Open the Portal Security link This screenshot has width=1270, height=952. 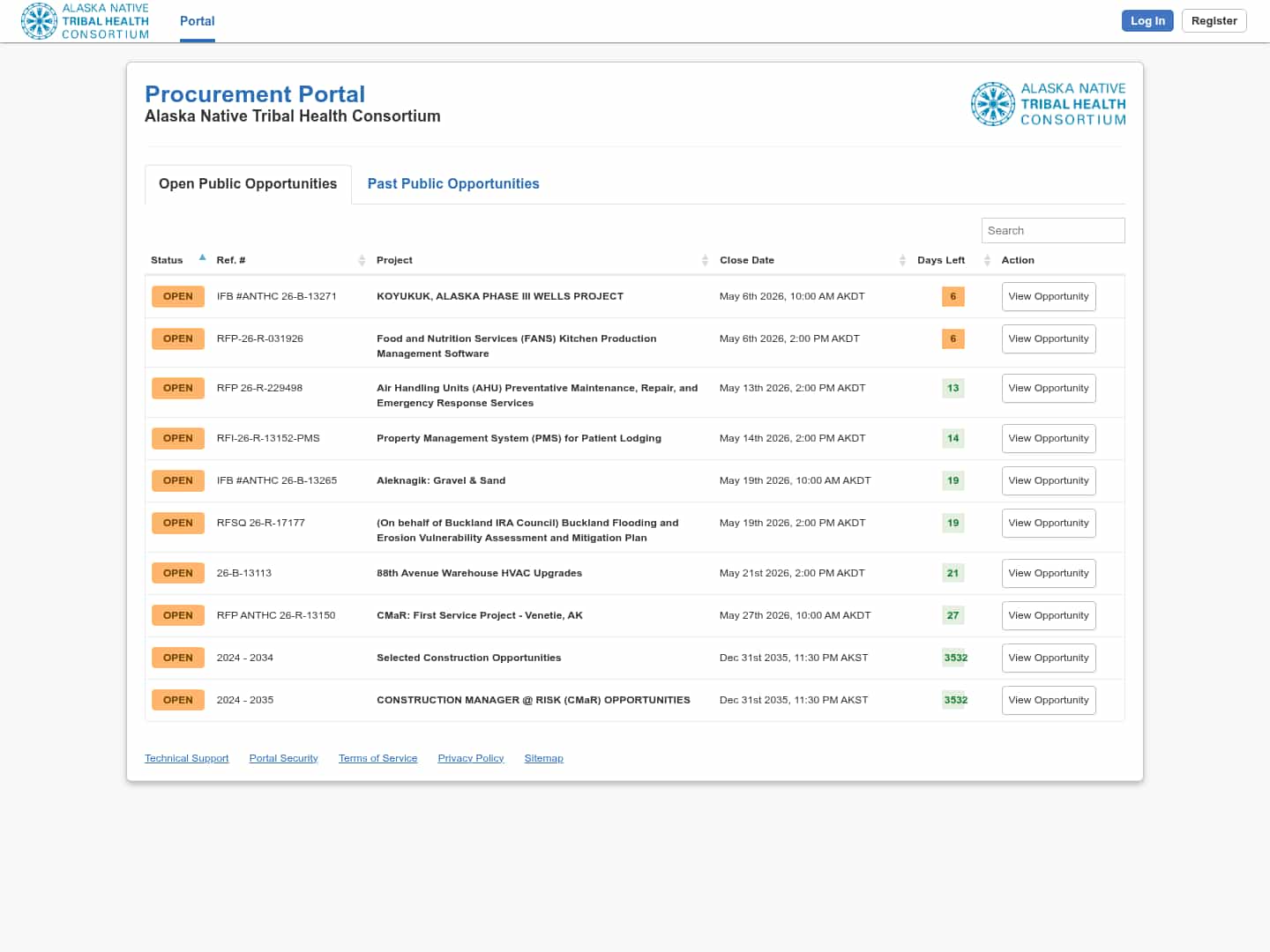[283, 758]
